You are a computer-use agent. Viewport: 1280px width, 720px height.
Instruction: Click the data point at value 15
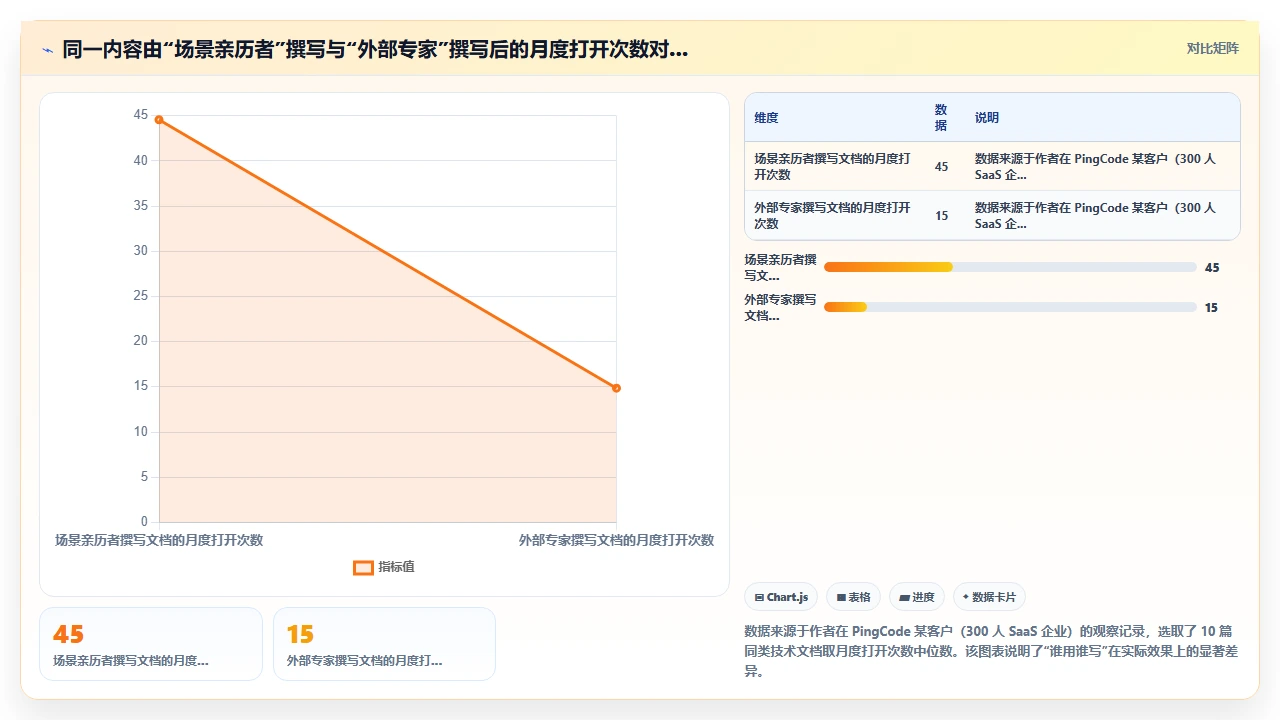616,388
